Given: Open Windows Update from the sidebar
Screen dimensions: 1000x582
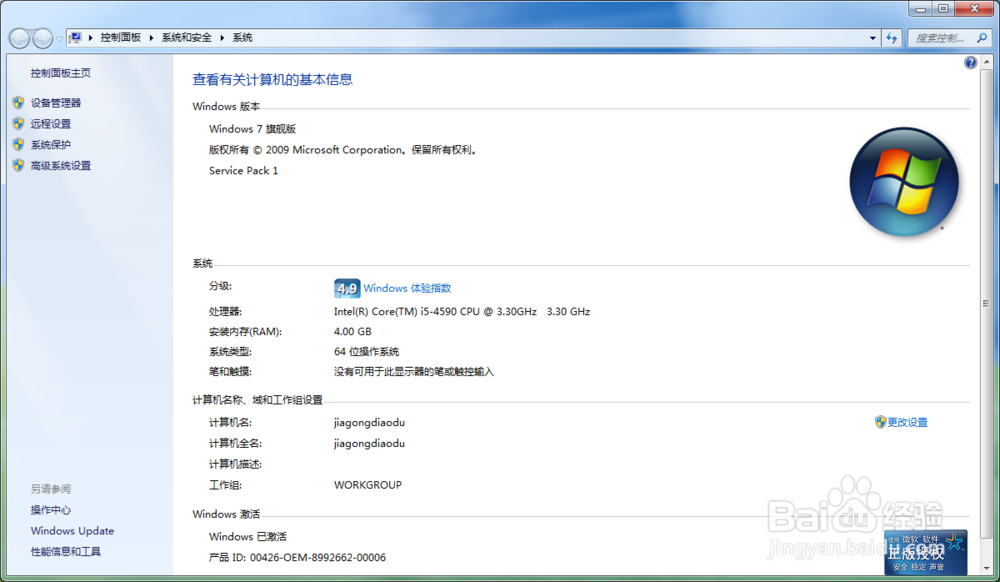Looking at the screenshot, I should click(x=72, y=531).
